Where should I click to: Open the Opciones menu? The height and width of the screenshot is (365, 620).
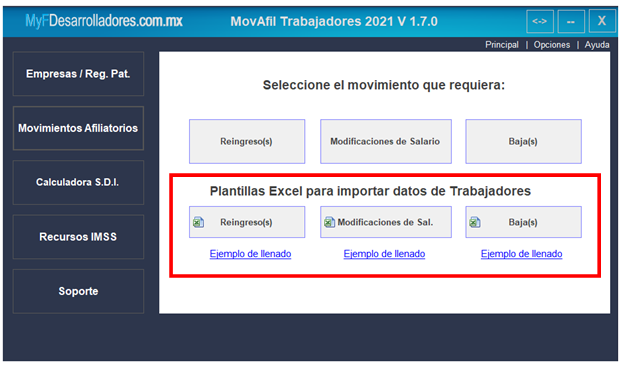(552, 45)
